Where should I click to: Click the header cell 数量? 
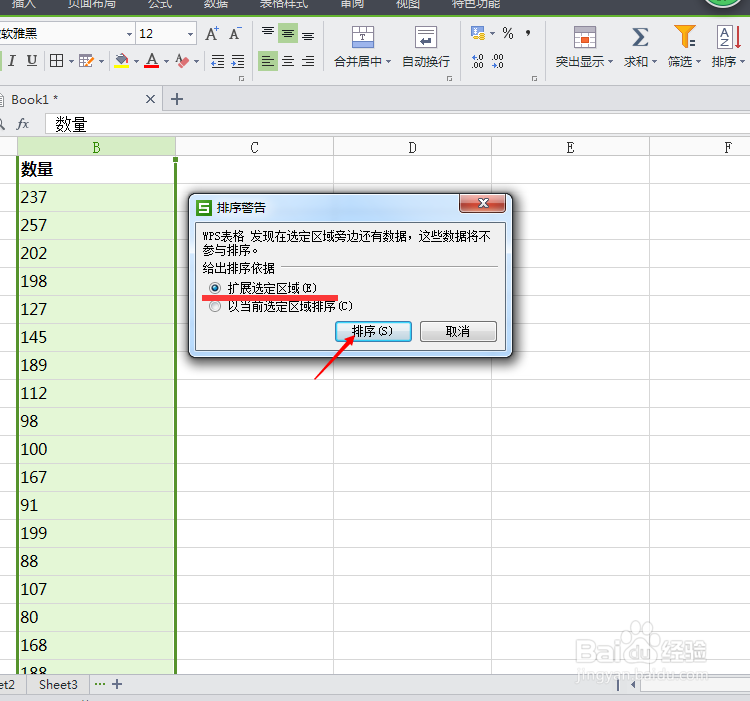[96, 169]
